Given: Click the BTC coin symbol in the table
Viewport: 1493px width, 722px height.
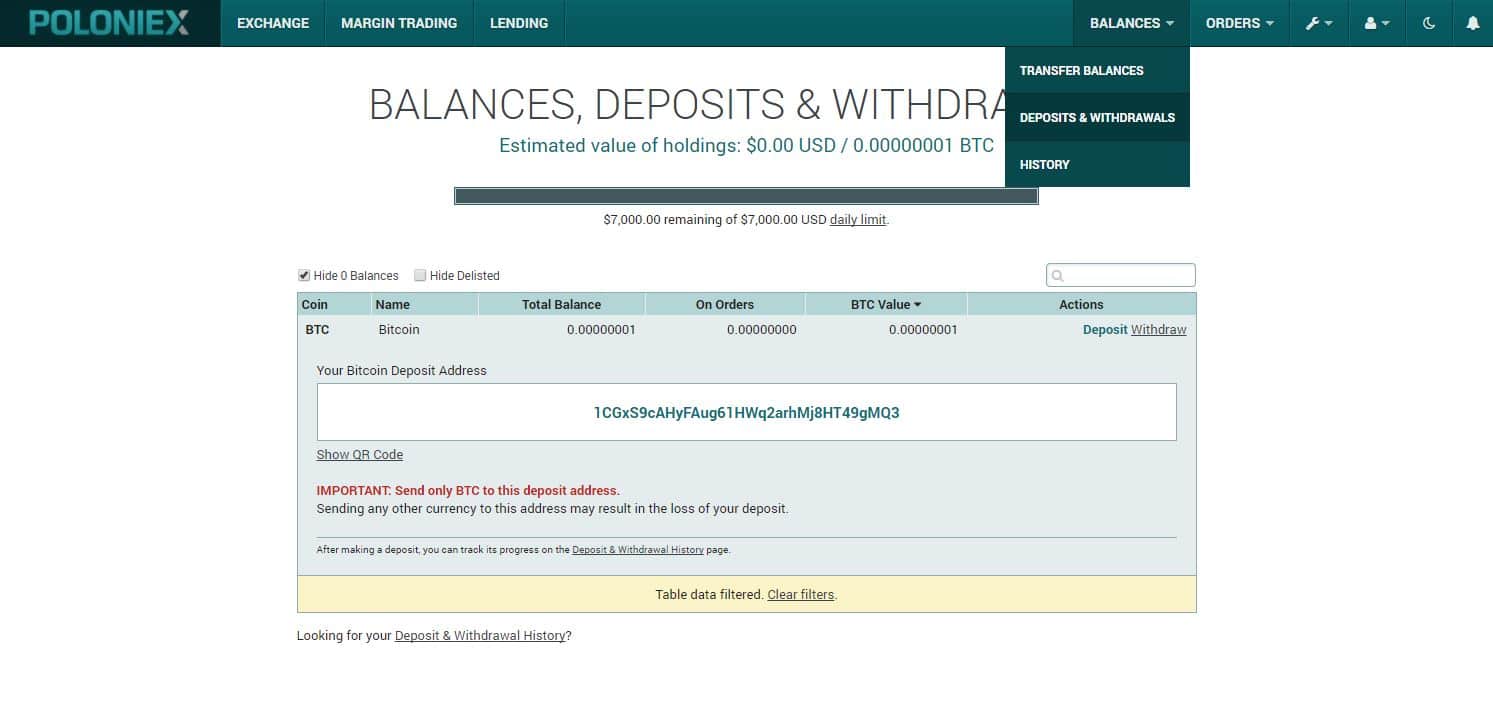Looking at the screenshot, I should point(316,329).
